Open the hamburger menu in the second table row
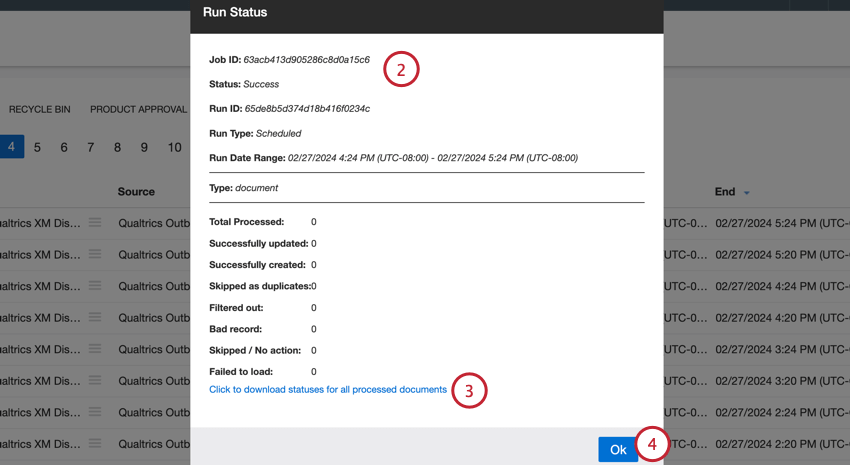 95,255
